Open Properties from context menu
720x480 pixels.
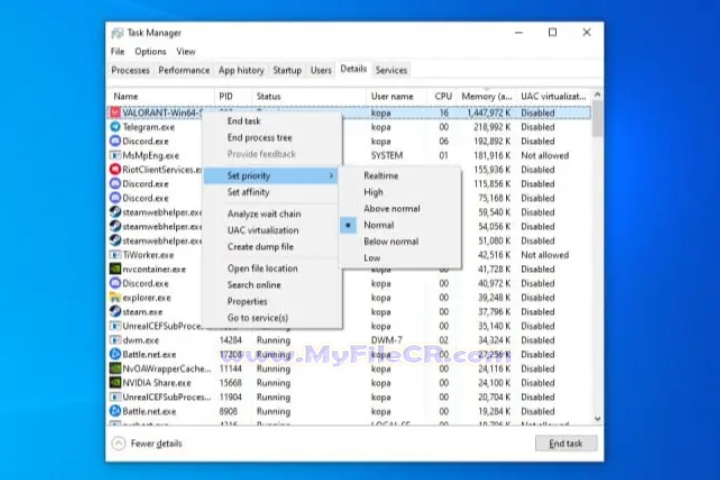pos(272,301)
